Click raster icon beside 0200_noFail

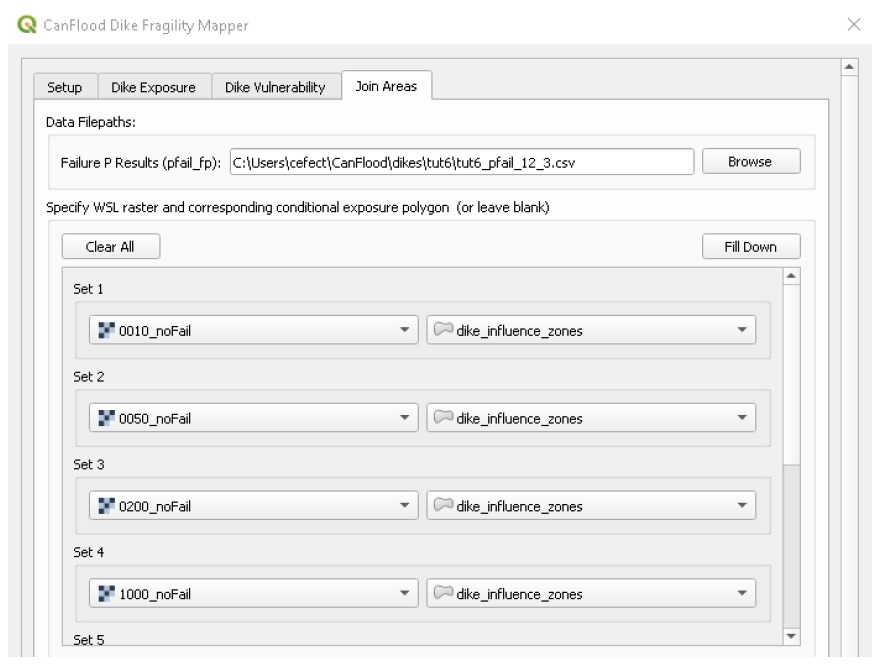106,506
